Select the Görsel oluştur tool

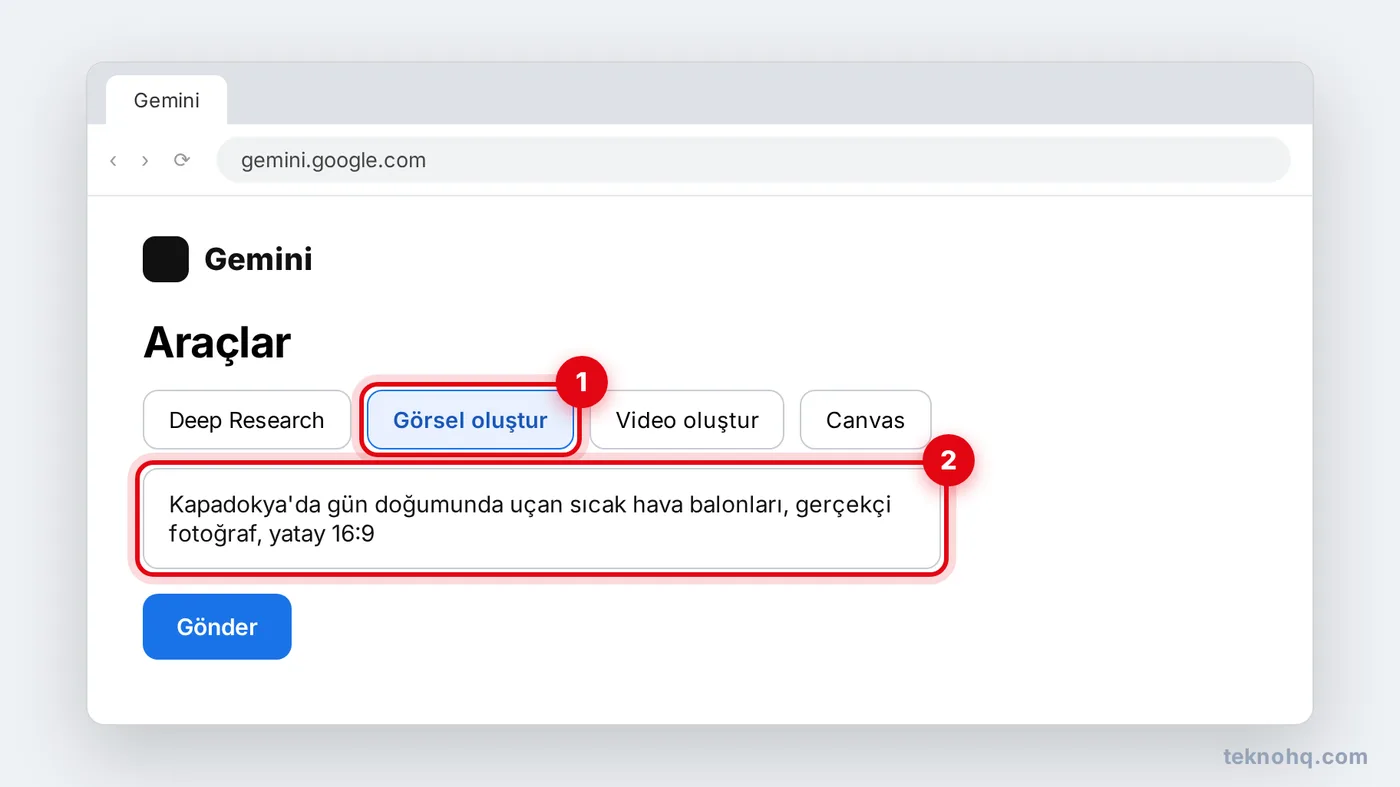point(470,420)
